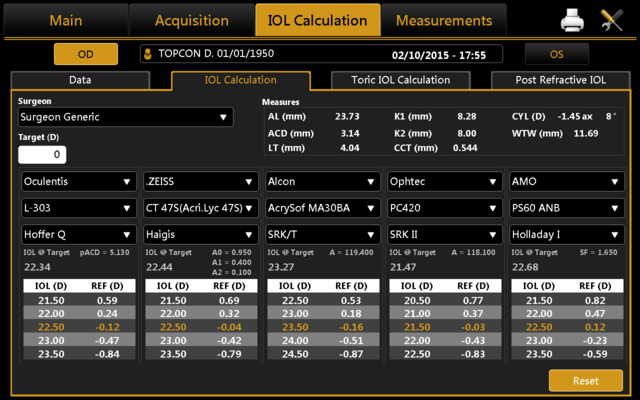Switch to Toric IOL Calculation sub-tab

coord(401,80)
